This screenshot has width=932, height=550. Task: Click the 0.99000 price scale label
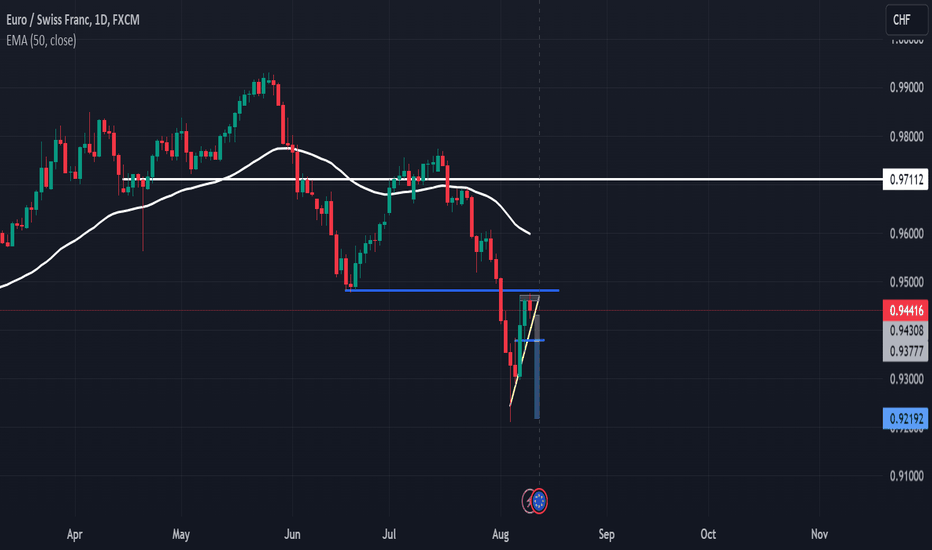point(906,87)
